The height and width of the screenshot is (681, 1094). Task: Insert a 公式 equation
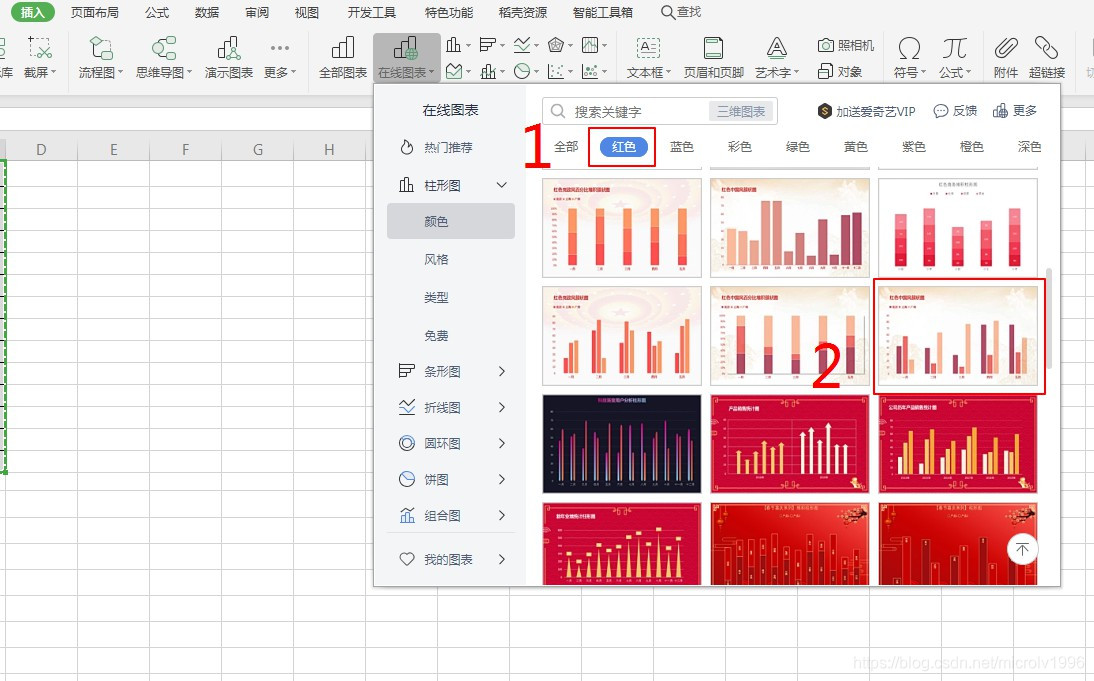tap(954, 57)
